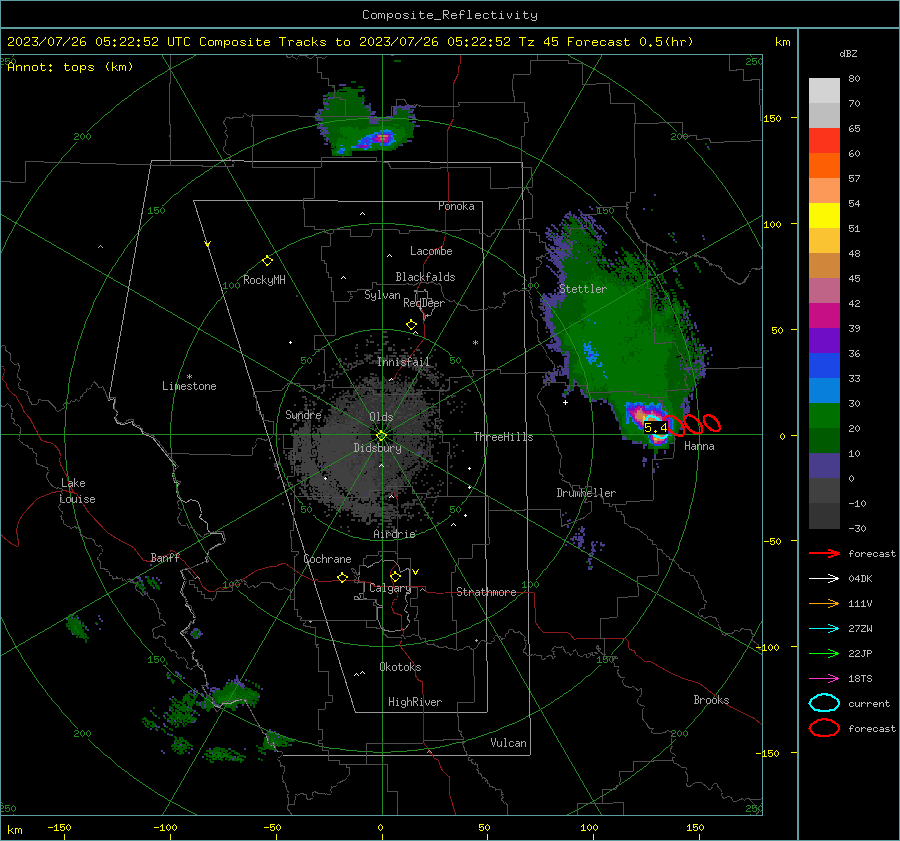Click the purple swatch between 39 and 36 dBZ

[824, 341]
